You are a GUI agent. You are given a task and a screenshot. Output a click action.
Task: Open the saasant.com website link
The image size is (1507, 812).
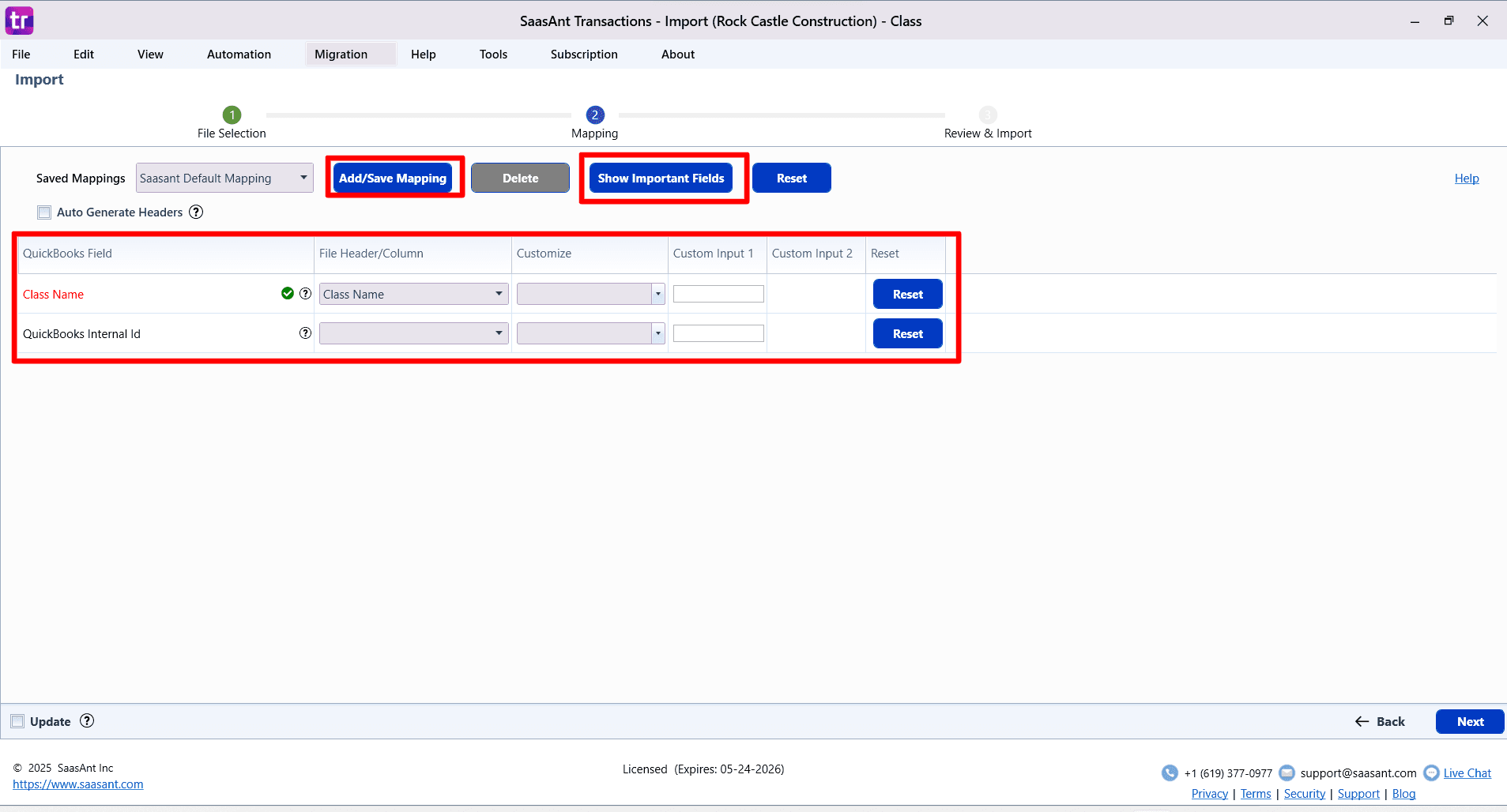tap(78, 784)
